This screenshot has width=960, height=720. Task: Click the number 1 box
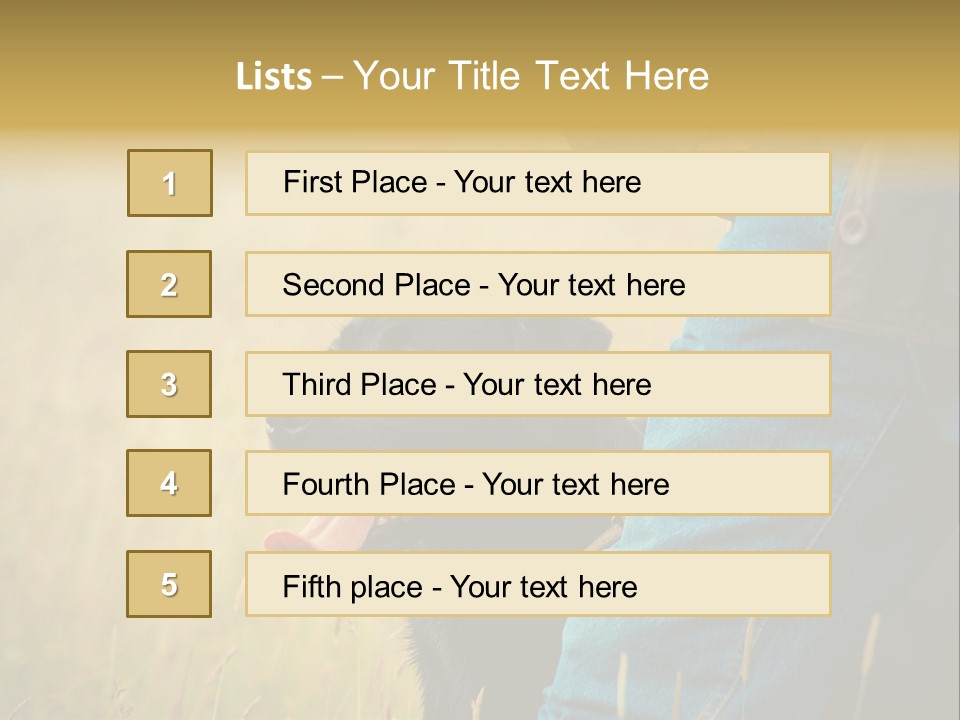(x=170, y=183)
